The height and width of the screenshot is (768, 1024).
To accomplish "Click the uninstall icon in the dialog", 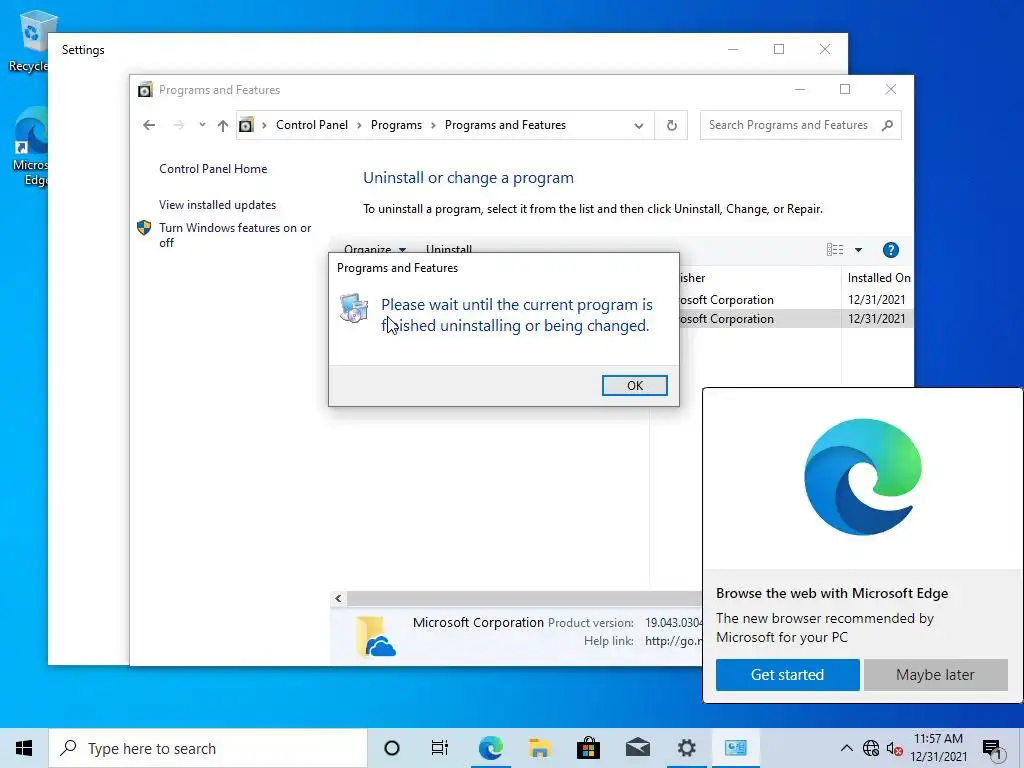I will click(353, 308).
